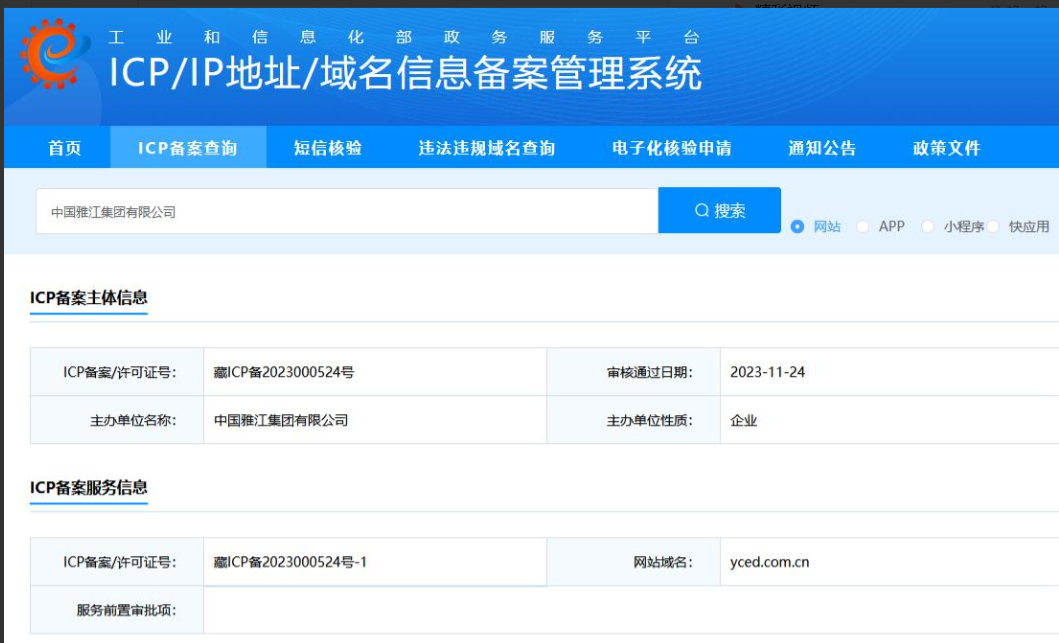Open the 短信核验 tab

tap(328, 148)
